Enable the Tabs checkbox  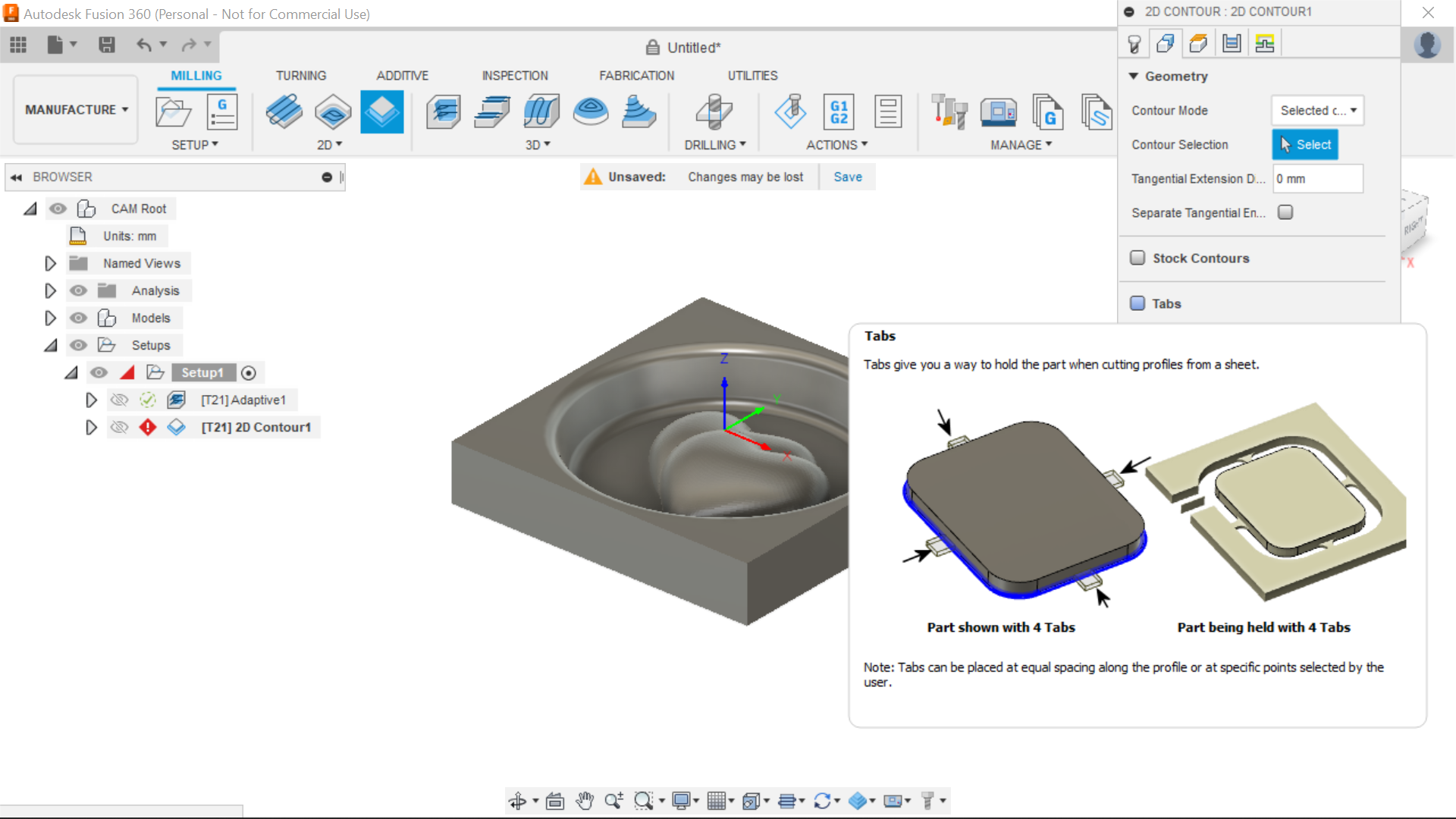coord(1137,303)
